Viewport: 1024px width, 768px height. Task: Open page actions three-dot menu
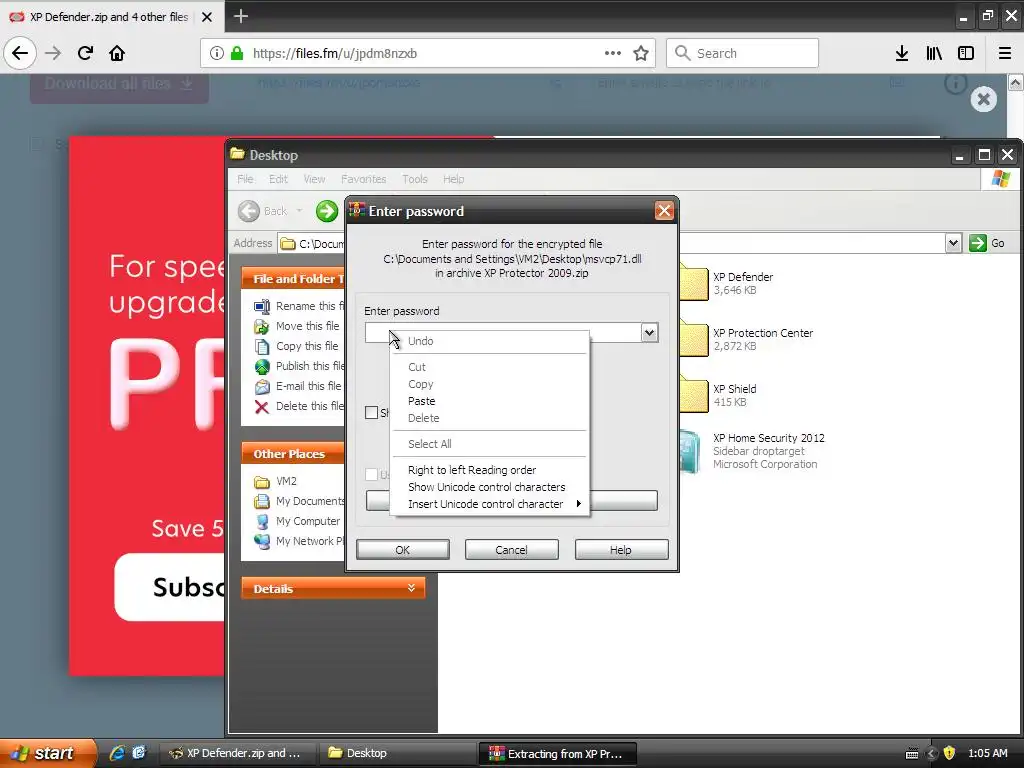[613, 53]
